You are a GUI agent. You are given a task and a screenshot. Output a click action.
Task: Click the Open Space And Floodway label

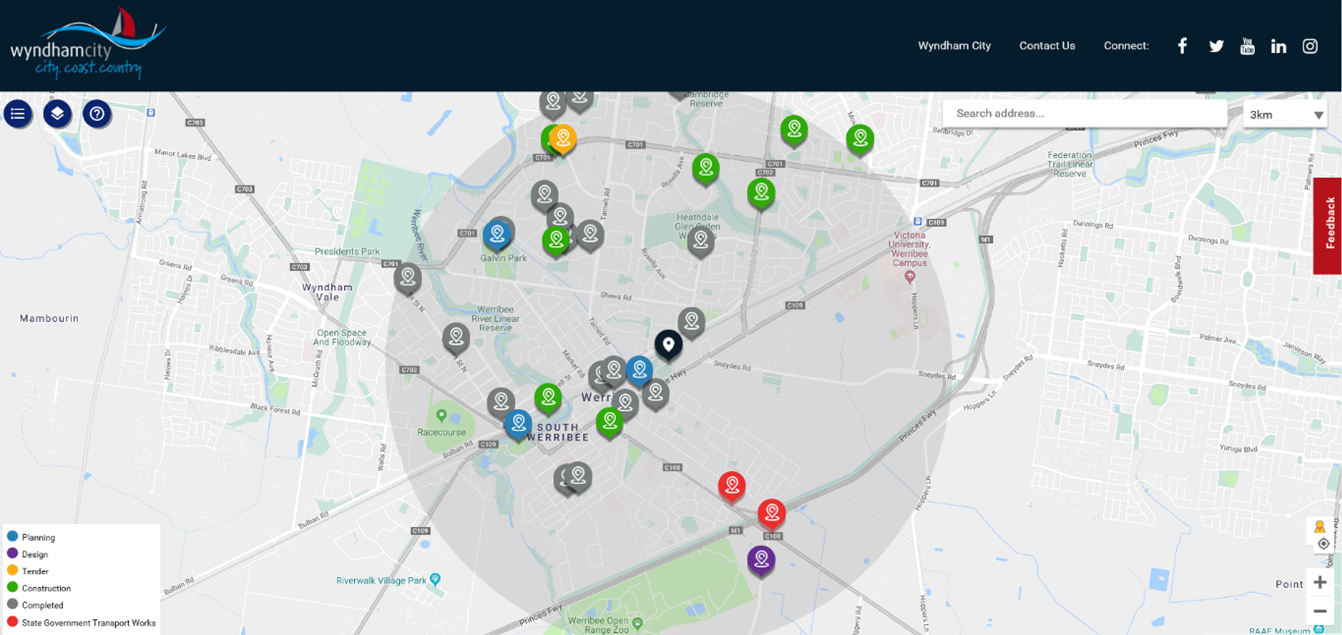point(342,338)
